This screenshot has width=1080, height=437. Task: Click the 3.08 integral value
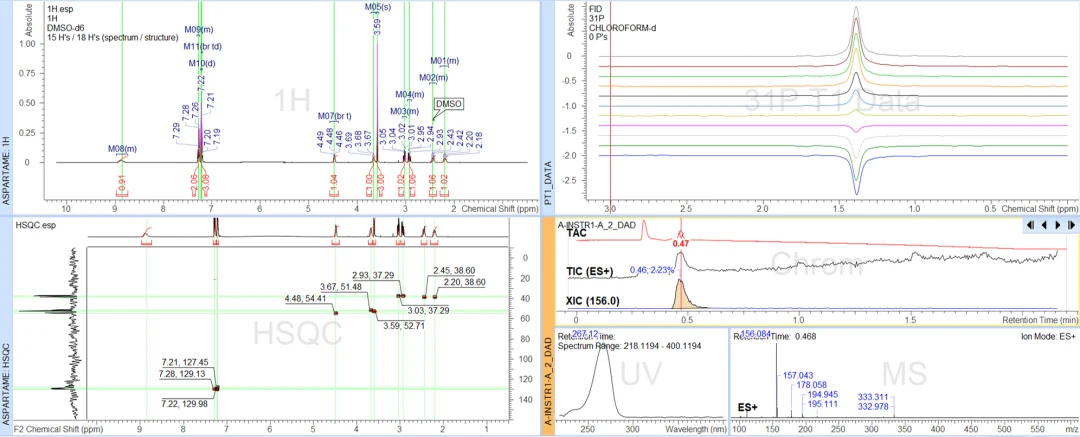(x=205, y=183)
